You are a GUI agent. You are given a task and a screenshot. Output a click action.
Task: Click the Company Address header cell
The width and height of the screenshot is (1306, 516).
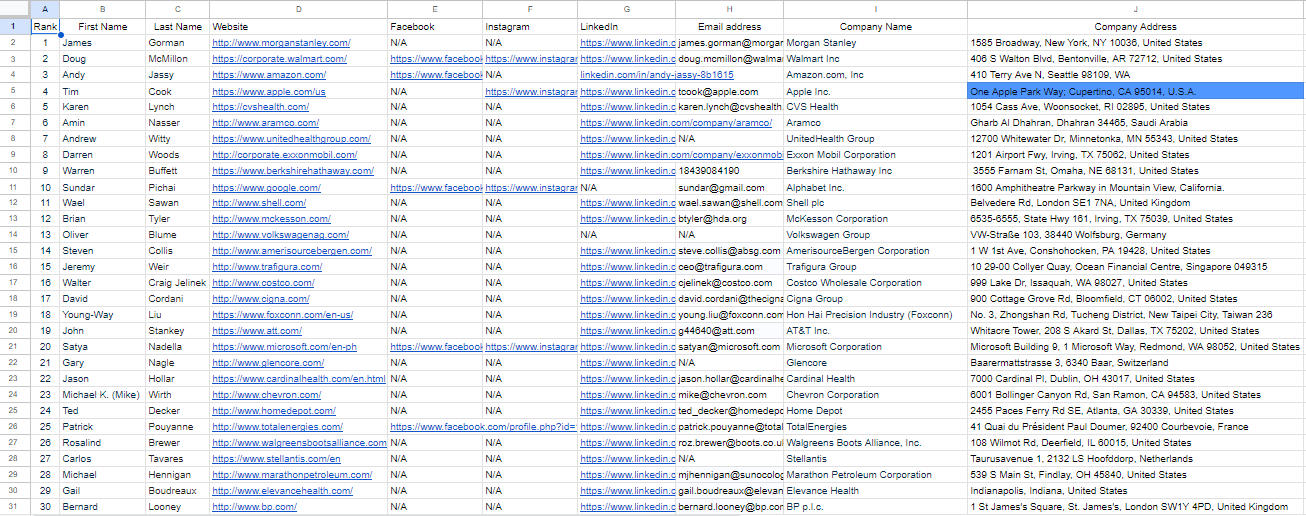1135,27
